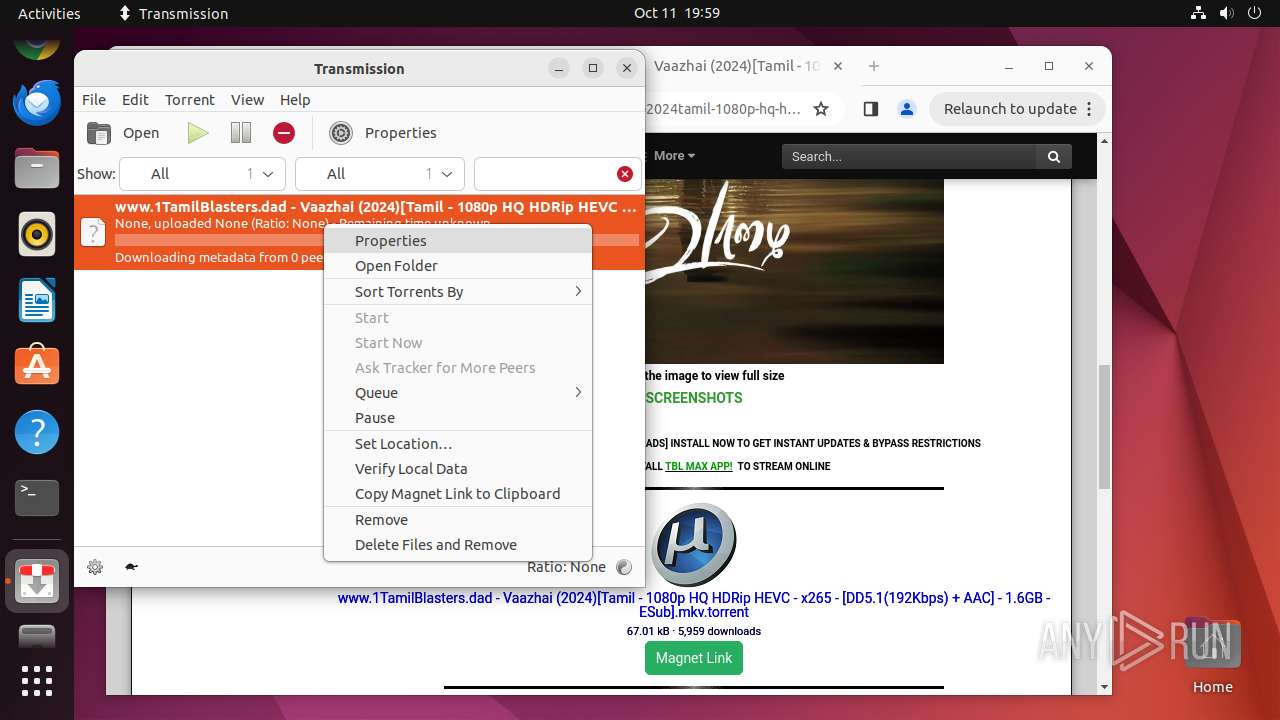1280x720 pixels.
Task: Toggle the browser side panel icon
Action: coord(870,109)
